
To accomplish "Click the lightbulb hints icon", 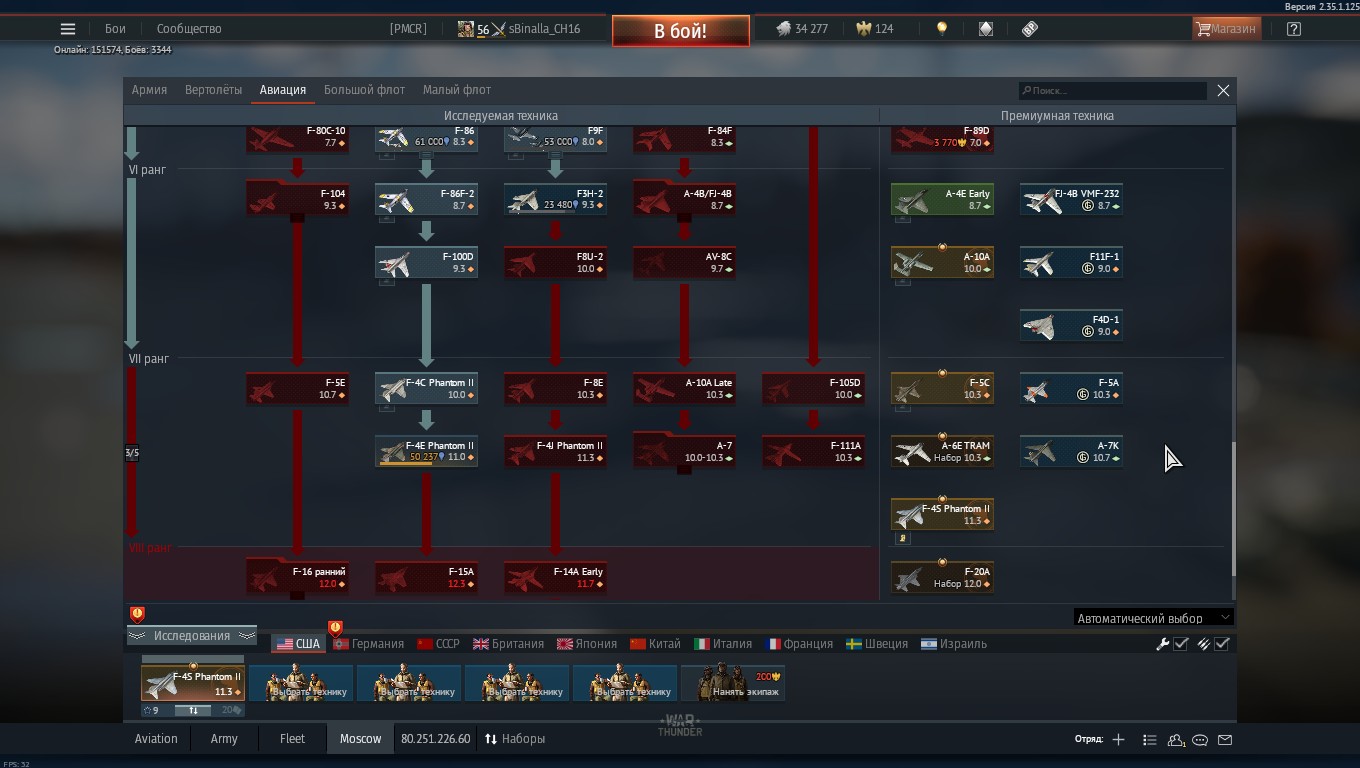I will pyautogui.click(x=941, y=29).
